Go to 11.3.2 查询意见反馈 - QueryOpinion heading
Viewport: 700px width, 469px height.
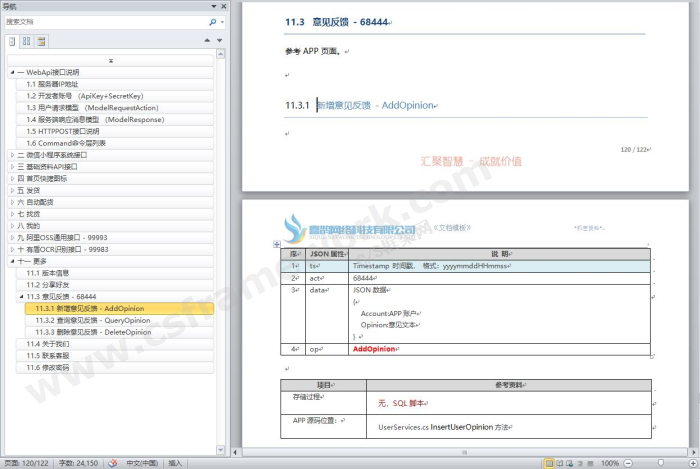click(91, 320)
